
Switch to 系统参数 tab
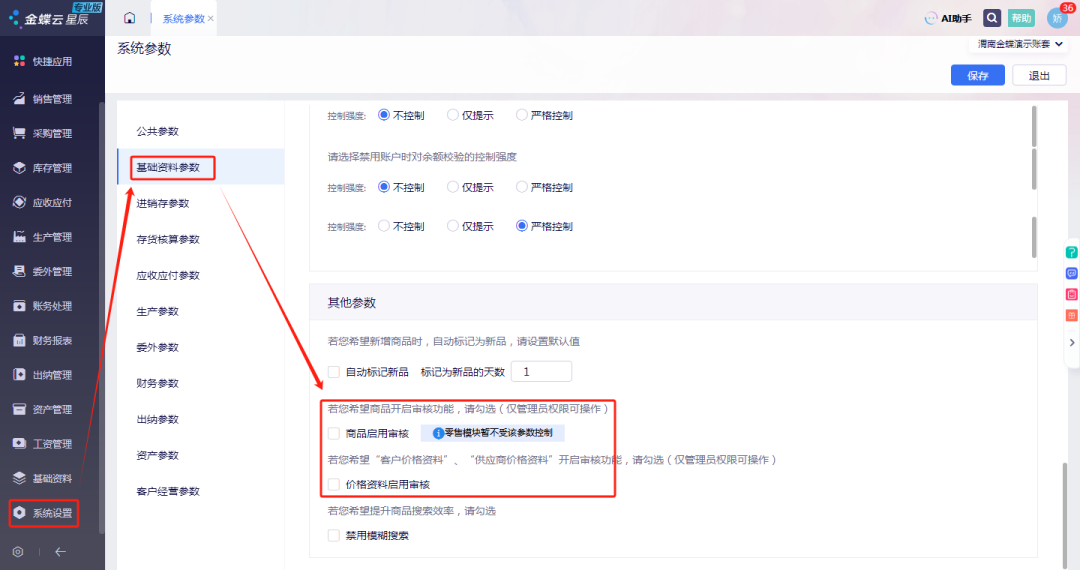[183, 19]
